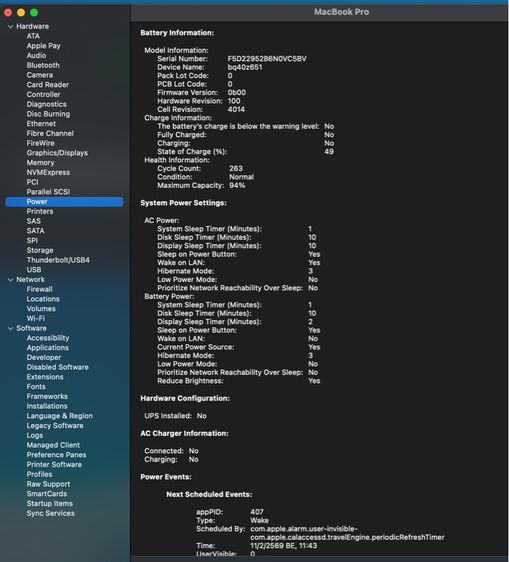Screen dimensions: 509x562
Task: Open Managed Client entry
Action: tap(53, 445)
